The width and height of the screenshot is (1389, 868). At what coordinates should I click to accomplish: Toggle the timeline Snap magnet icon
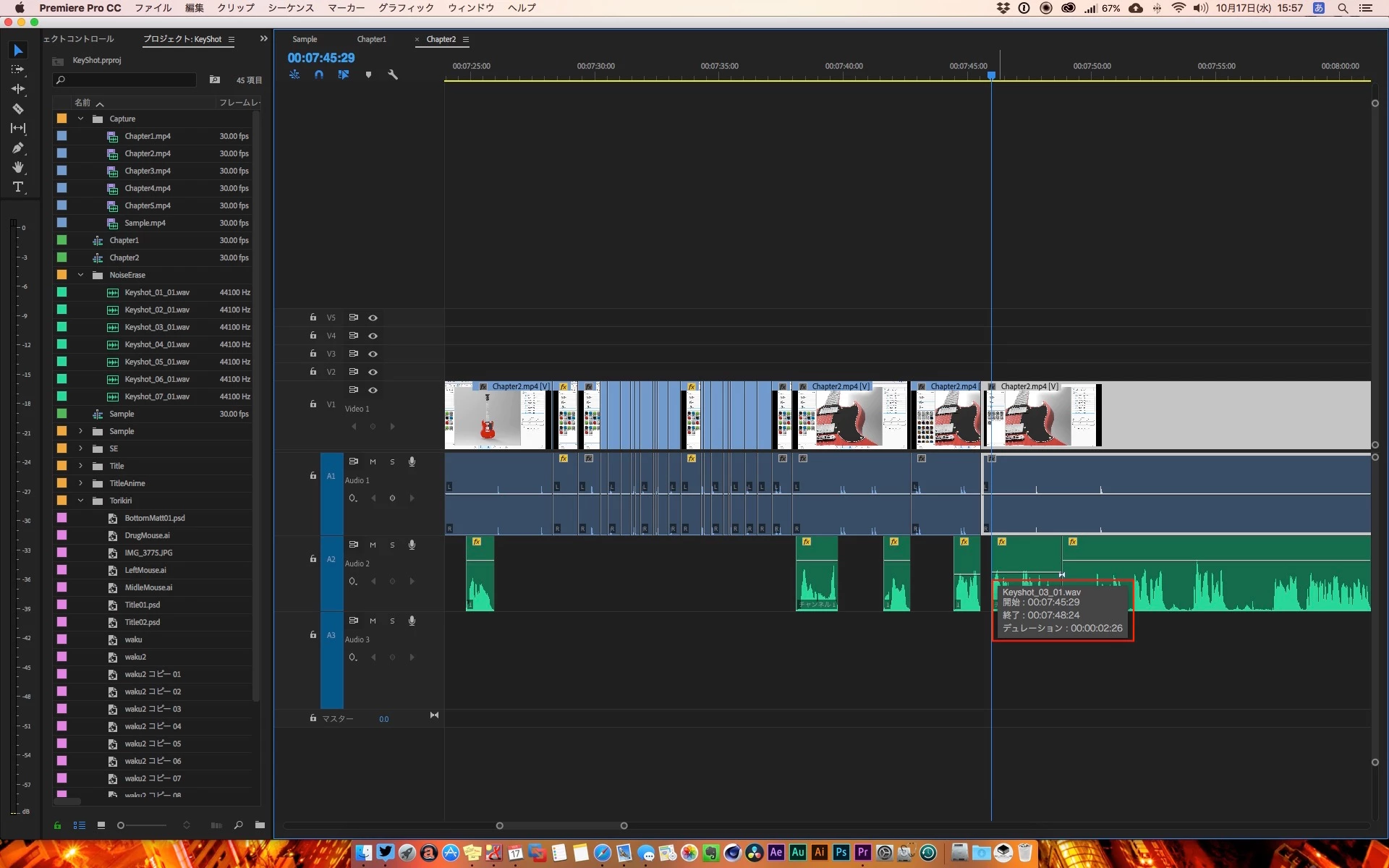pos(319,75)
